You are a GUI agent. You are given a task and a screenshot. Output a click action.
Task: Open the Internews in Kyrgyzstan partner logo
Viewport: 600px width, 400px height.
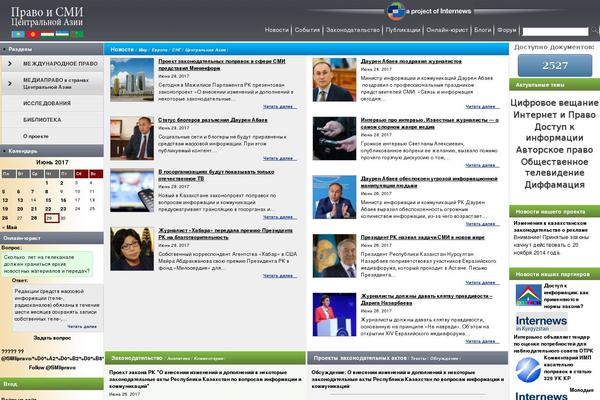pyautogui.click(x=541, y=322)
